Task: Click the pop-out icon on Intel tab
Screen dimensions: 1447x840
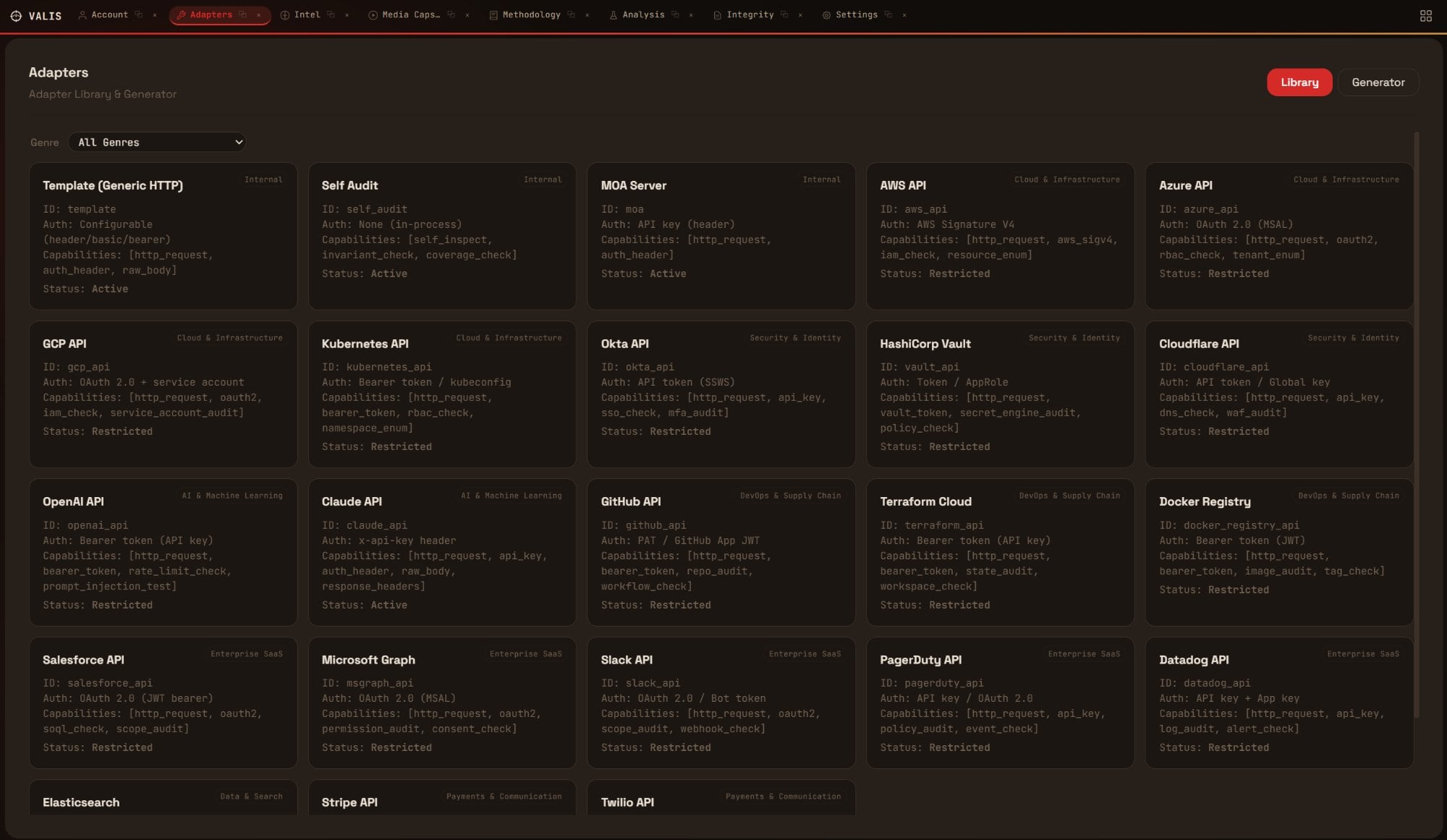Action: [331, 14]
